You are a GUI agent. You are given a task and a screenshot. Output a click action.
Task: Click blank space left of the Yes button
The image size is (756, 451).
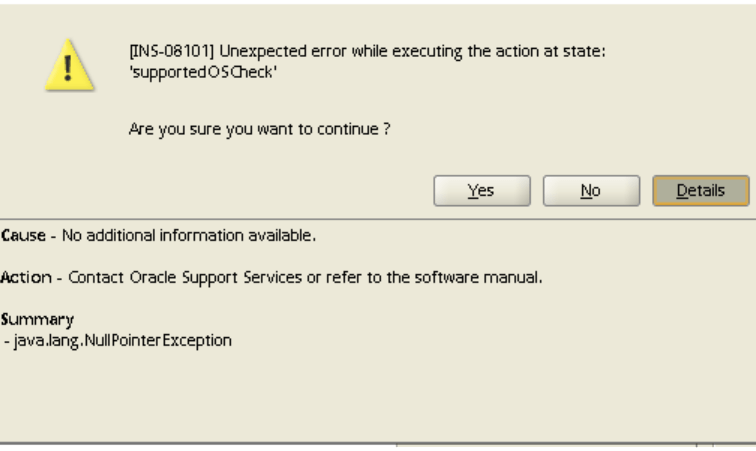250,190
